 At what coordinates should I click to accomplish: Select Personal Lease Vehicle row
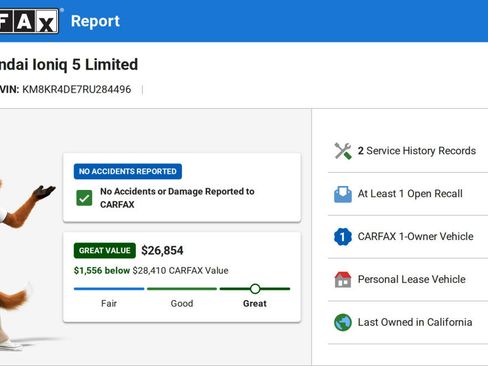click(408, 279)
